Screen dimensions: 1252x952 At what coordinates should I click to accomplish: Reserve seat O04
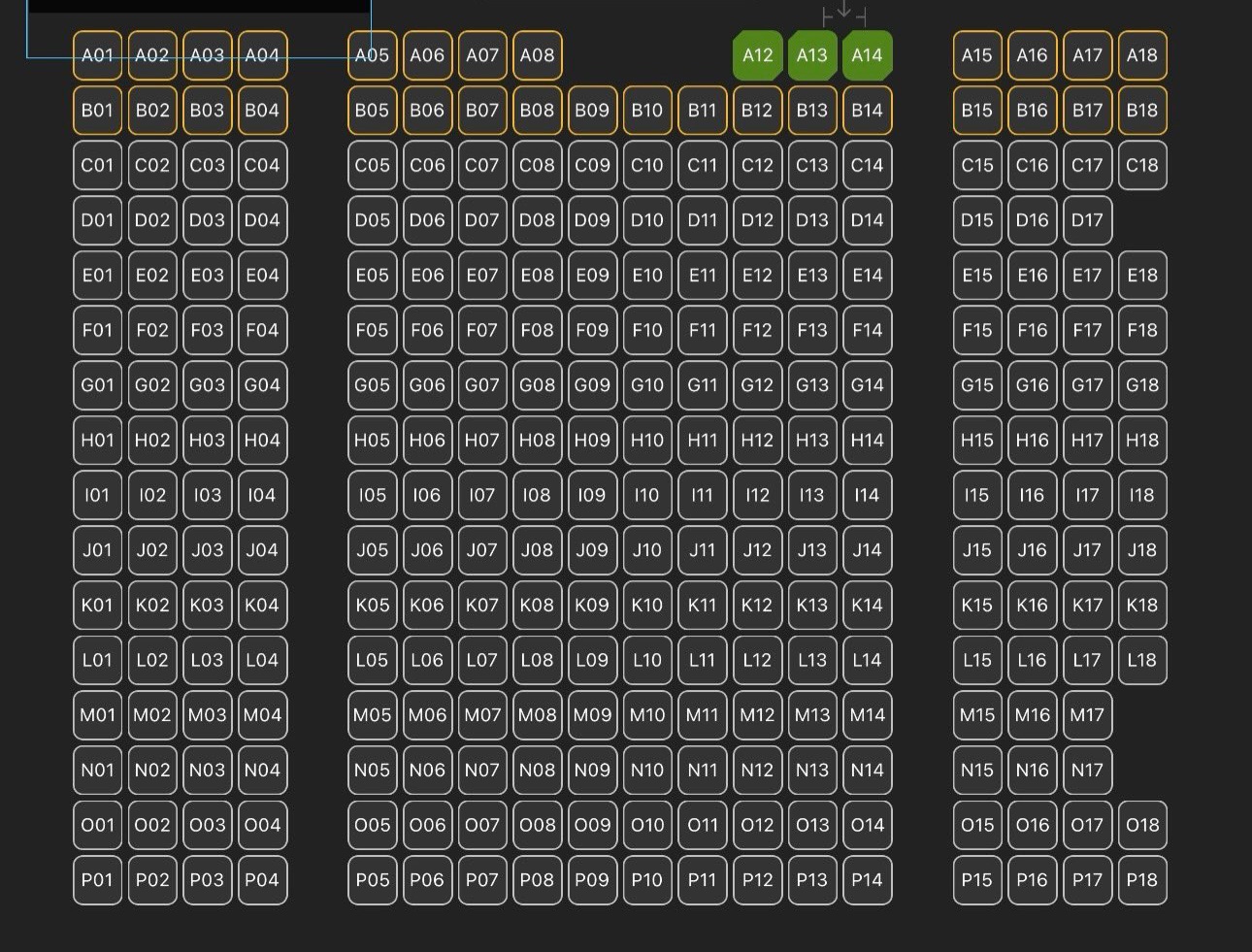point(262,825)
